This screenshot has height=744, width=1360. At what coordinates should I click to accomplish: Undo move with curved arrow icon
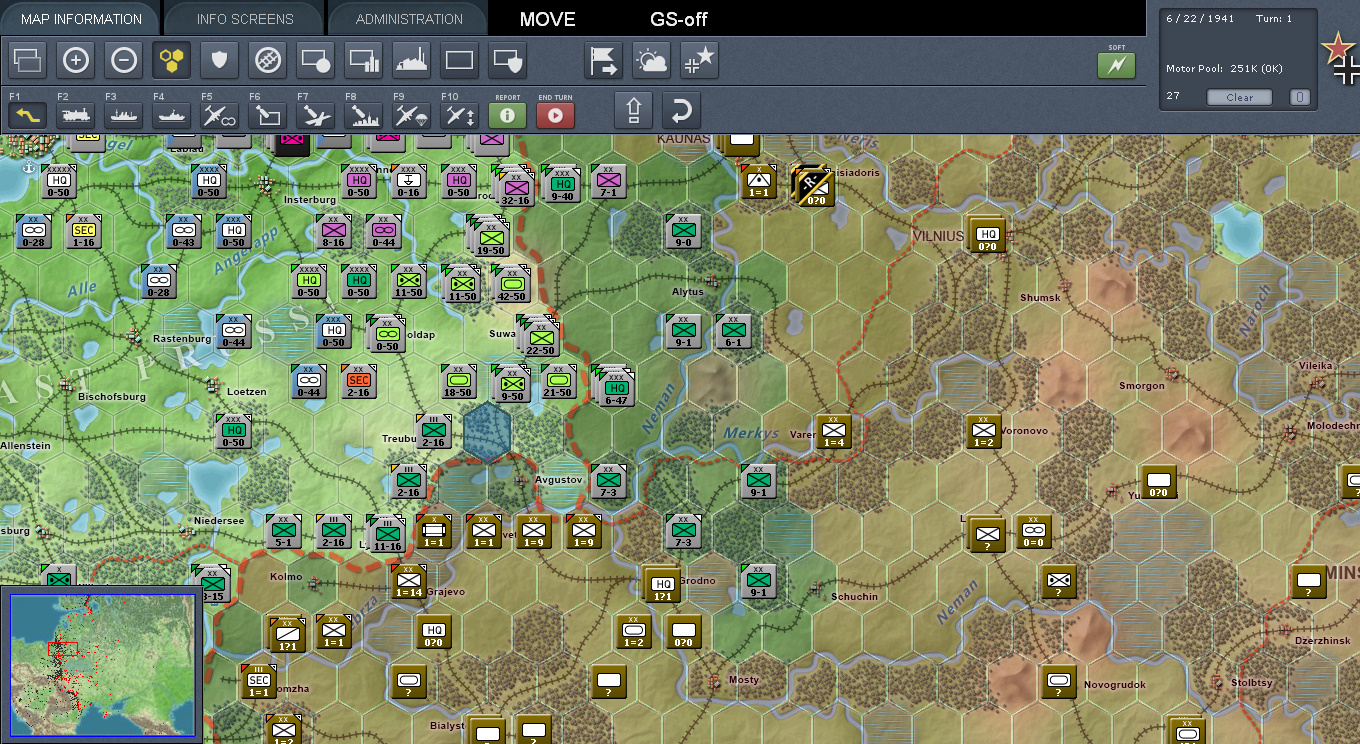pos(681,109)
